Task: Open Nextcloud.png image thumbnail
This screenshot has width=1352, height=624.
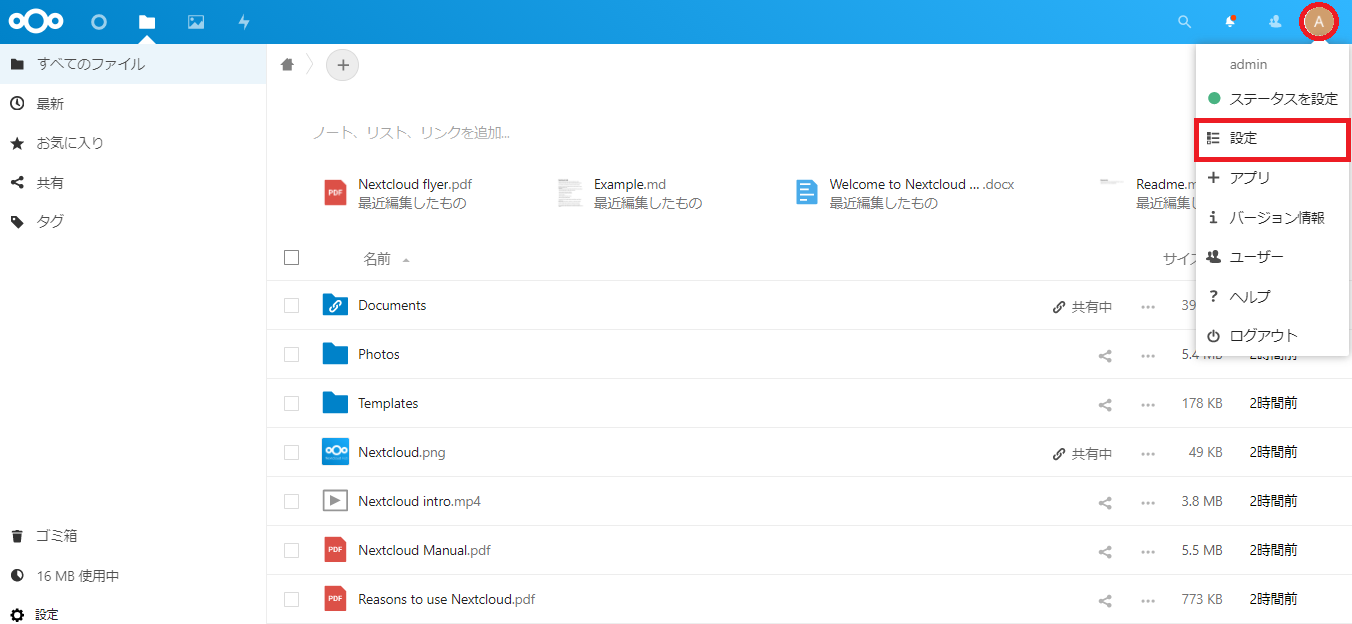Action: [335, 452]
